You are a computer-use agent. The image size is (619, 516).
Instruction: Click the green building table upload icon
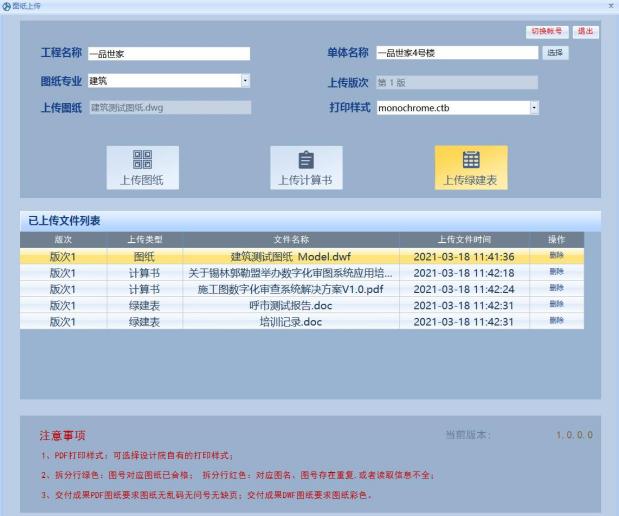[470, 160]
